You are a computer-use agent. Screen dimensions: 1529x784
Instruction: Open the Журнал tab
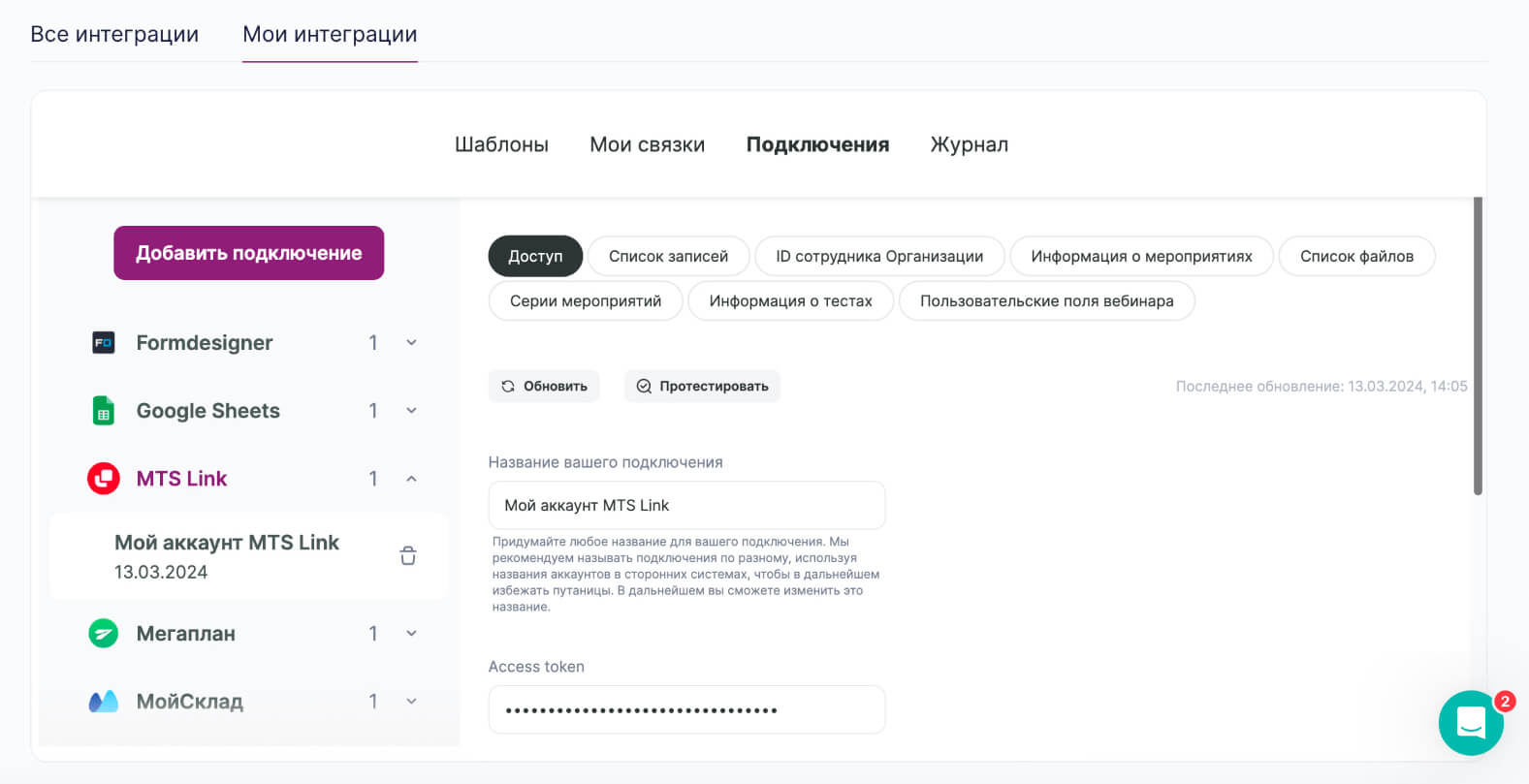pos(969,145)
